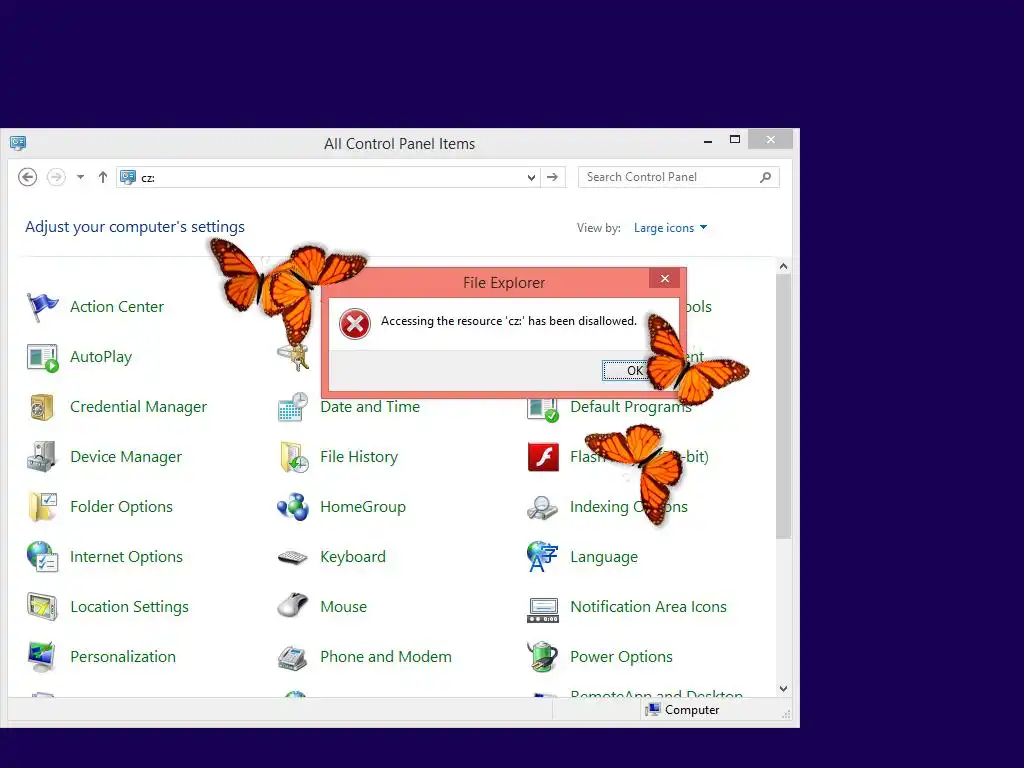Image resolution: width=1024 pixels, height=768 pixels.
Task: Open the Indexing Options magnifier icon
Action: (543, 507)
